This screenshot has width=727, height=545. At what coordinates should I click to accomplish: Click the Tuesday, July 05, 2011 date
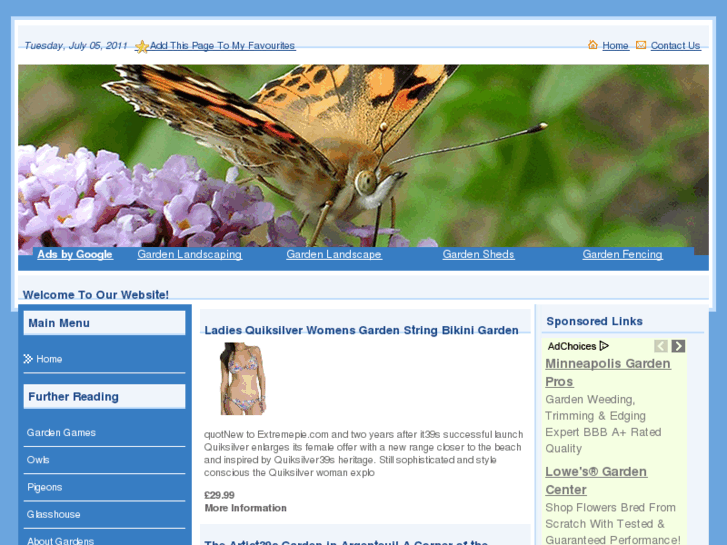pos(76,45)
